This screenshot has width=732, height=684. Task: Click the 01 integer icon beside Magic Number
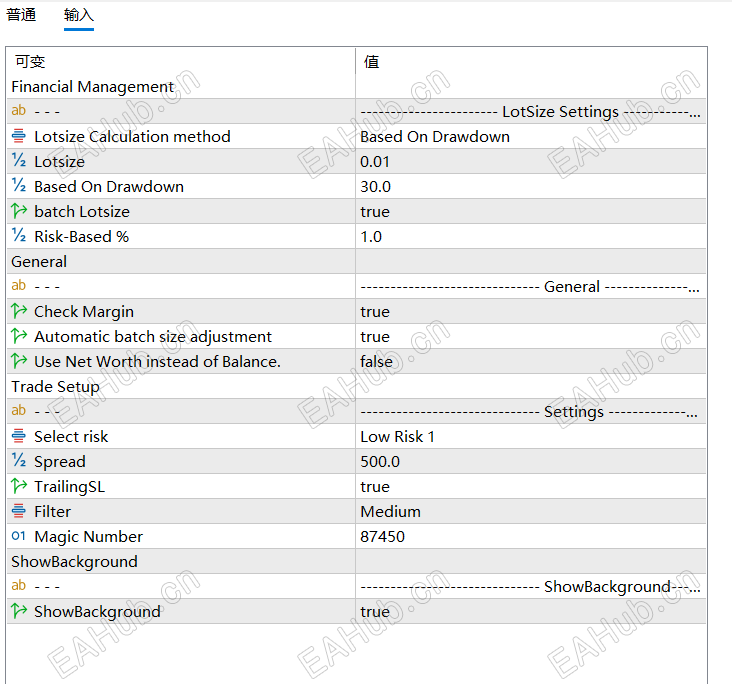pos(19,536)
